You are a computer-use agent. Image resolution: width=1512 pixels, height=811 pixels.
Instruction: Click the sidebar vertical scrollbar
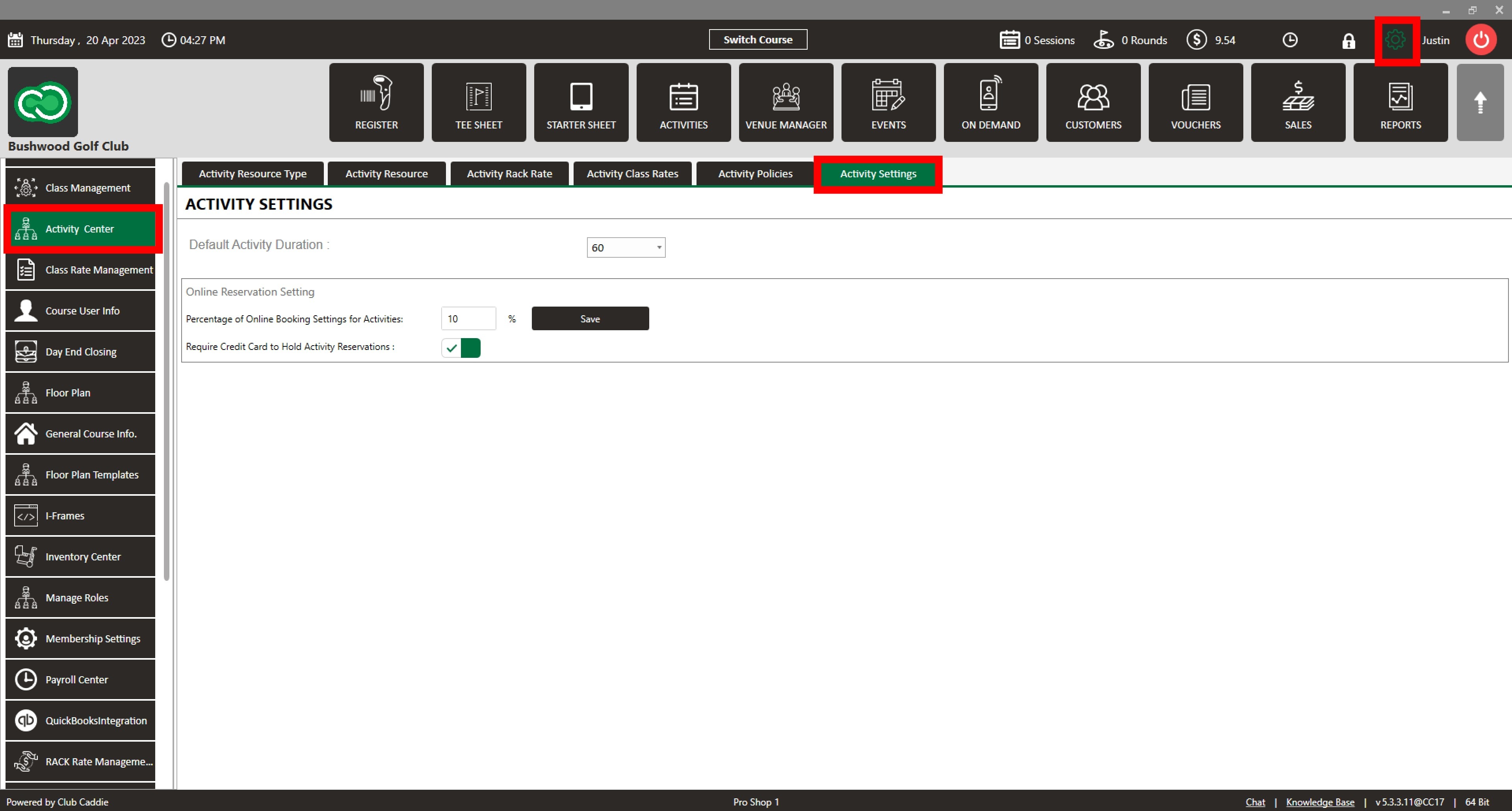pyautogui.click(x=167, y=382)
